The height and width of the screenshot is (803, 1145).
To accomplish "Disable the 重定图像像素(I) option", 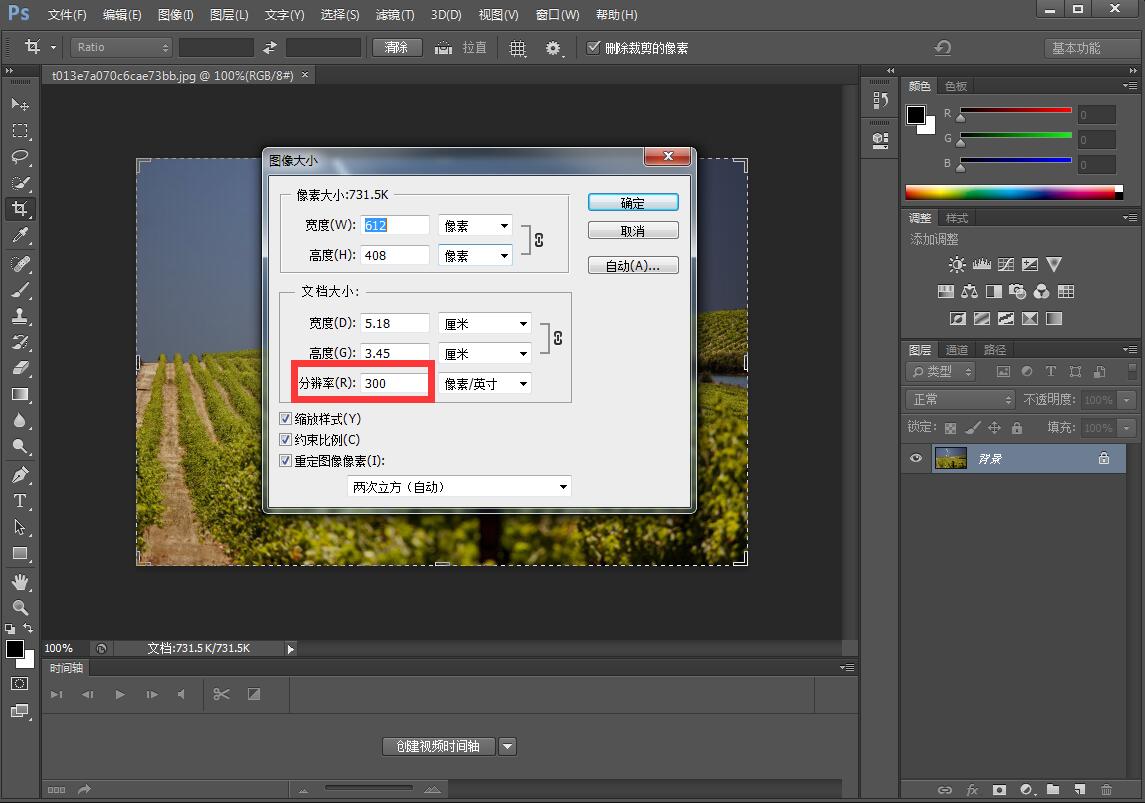I will pos(286,460).
